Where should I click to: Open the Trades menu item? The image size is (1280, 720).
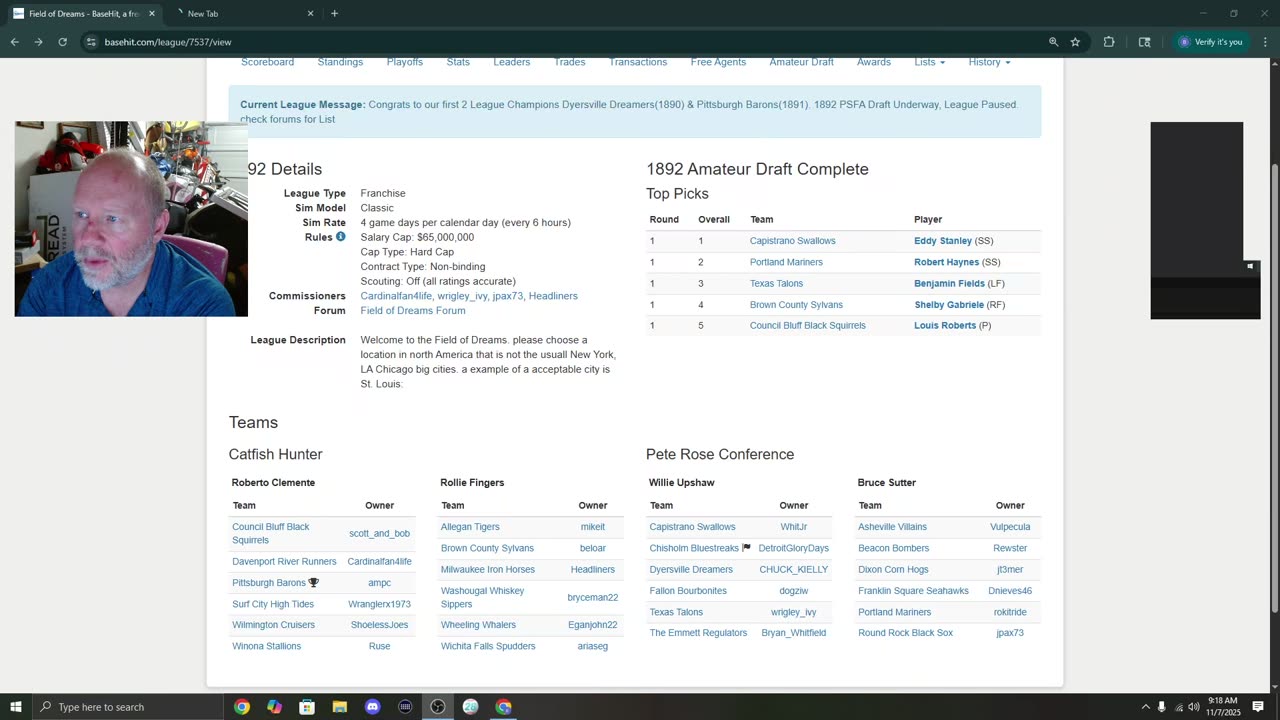point(570,62)
